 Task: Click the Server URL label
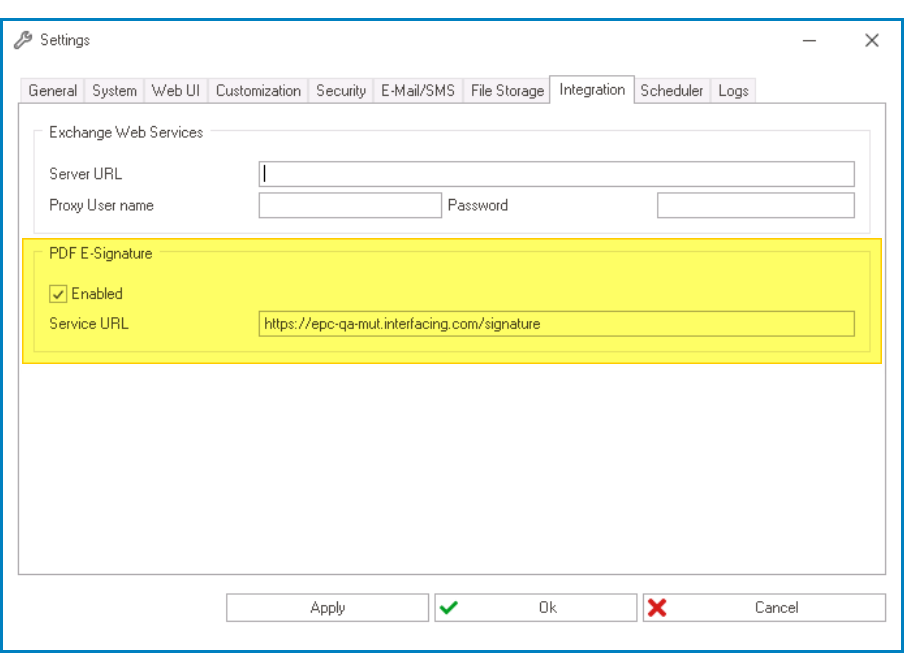click(x=85, y=174)
